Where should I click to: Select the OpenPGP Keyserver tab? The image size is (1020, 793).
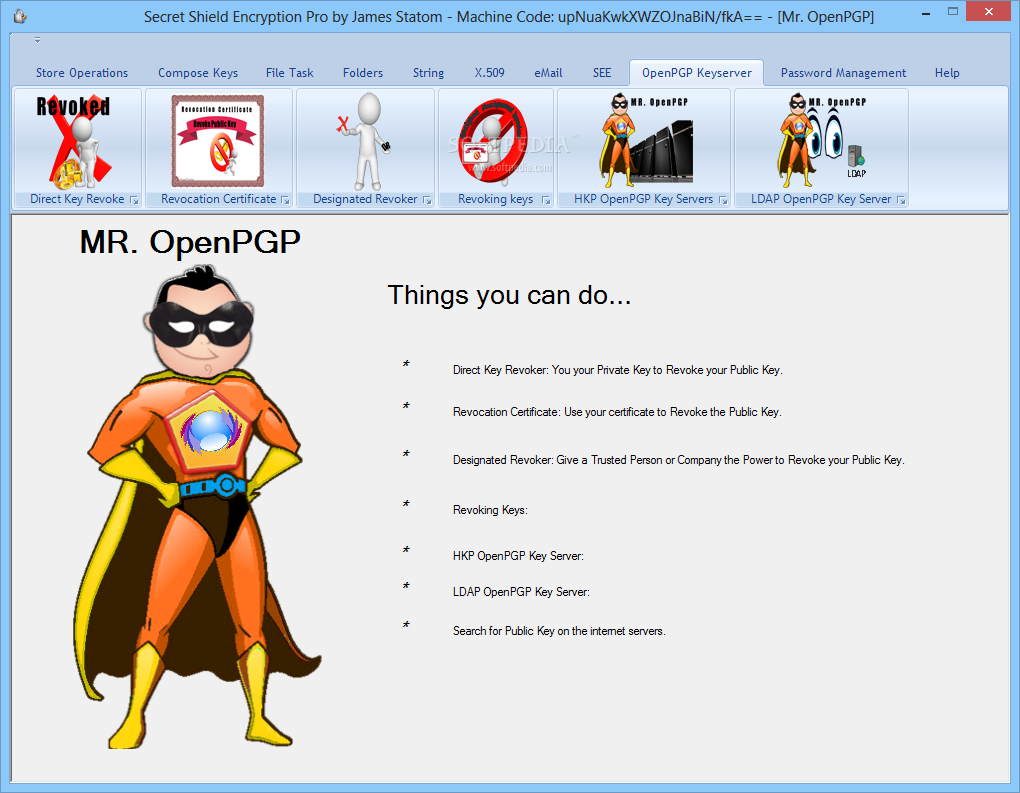[697, 73]
